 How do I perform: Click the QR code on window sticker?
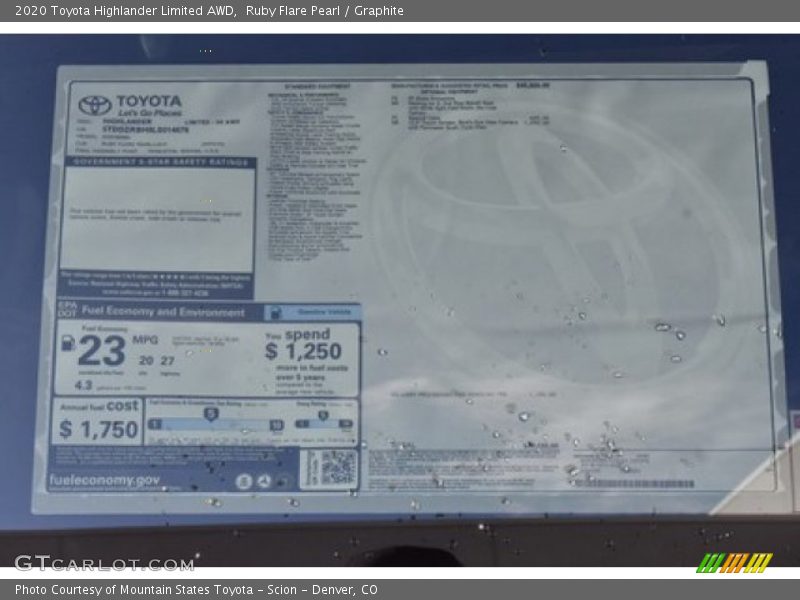coord(338,467)
